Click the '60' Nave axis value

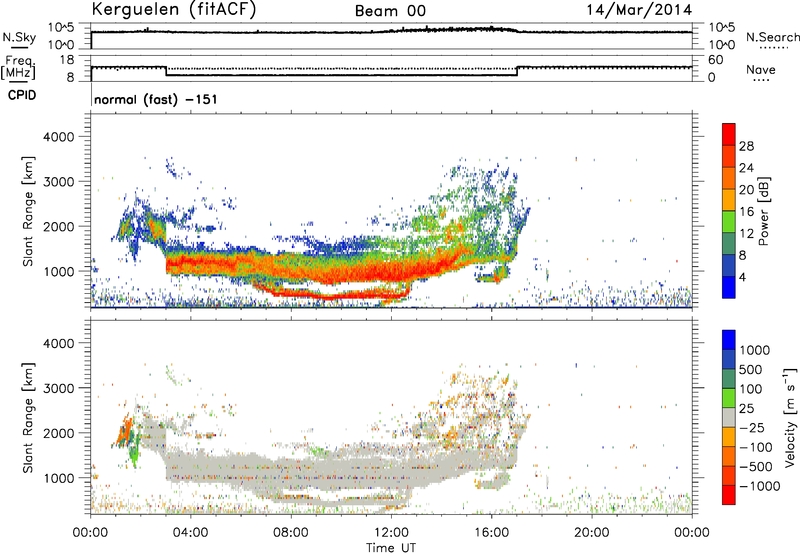tap(716, 60)
